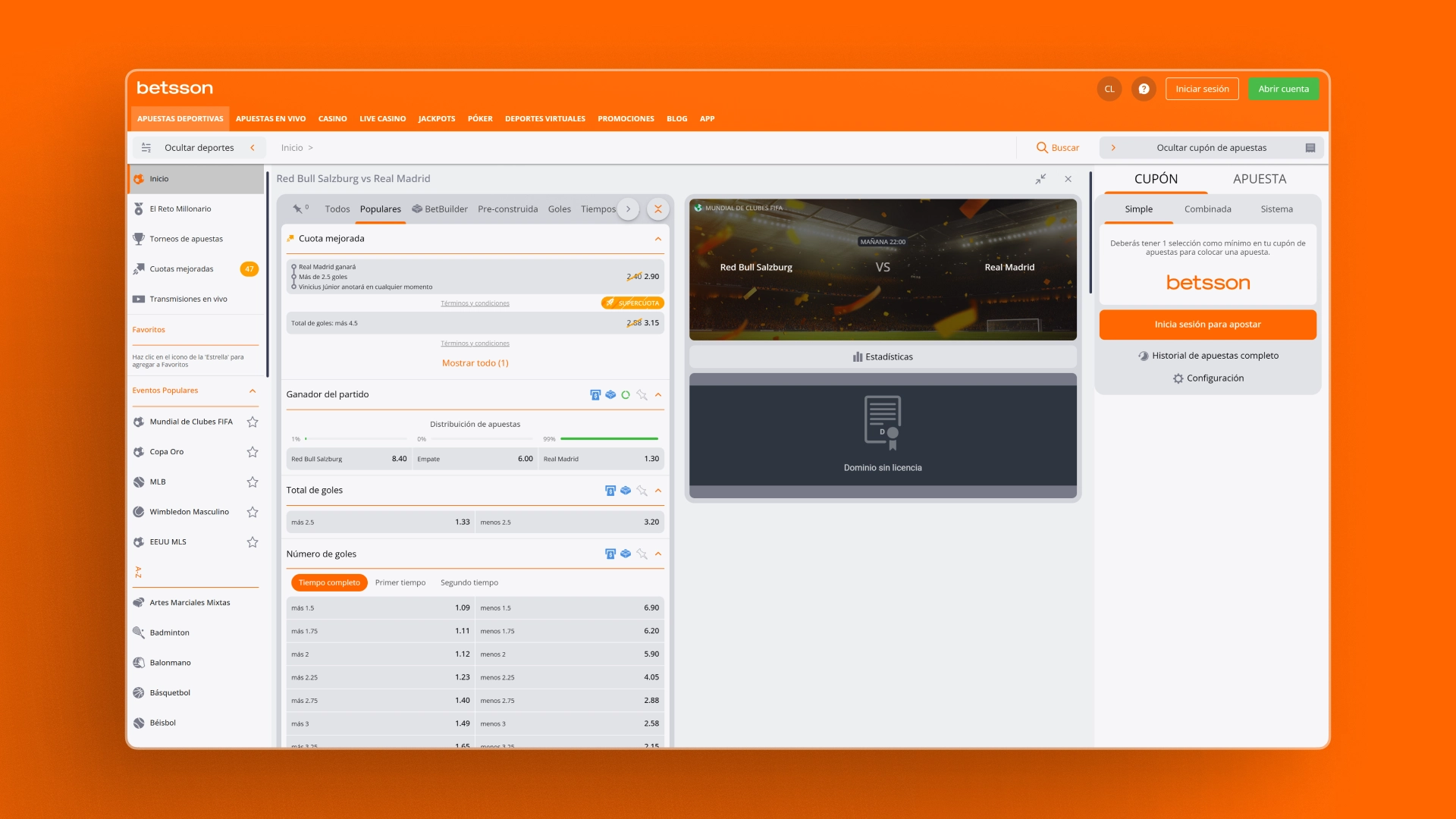Viewport: 1456px width, 819px height.
Task: Collapse the Total de goles section
Action: pos(658,491)
